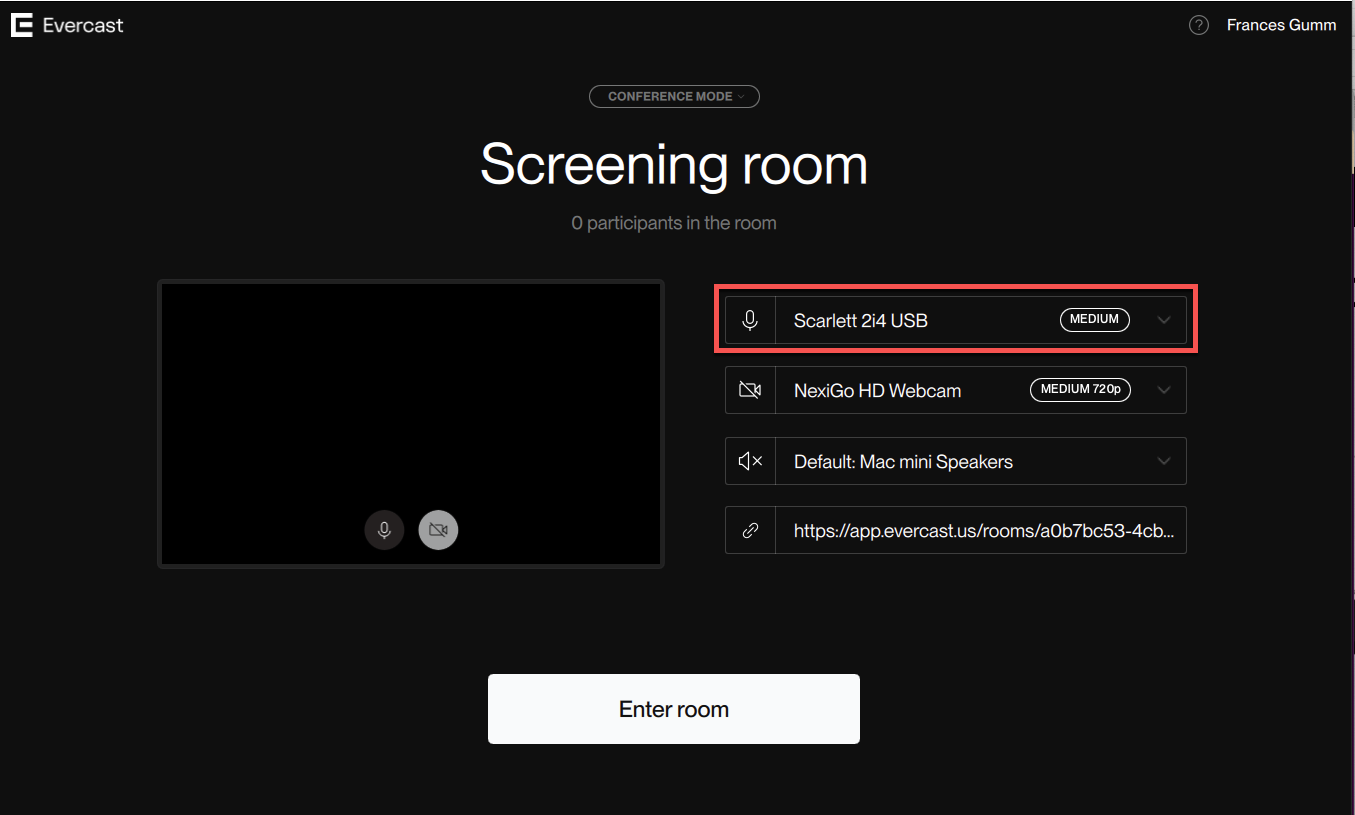Click the Enter room button
The height and width of the screenshot is (815, 1355).
674,709
